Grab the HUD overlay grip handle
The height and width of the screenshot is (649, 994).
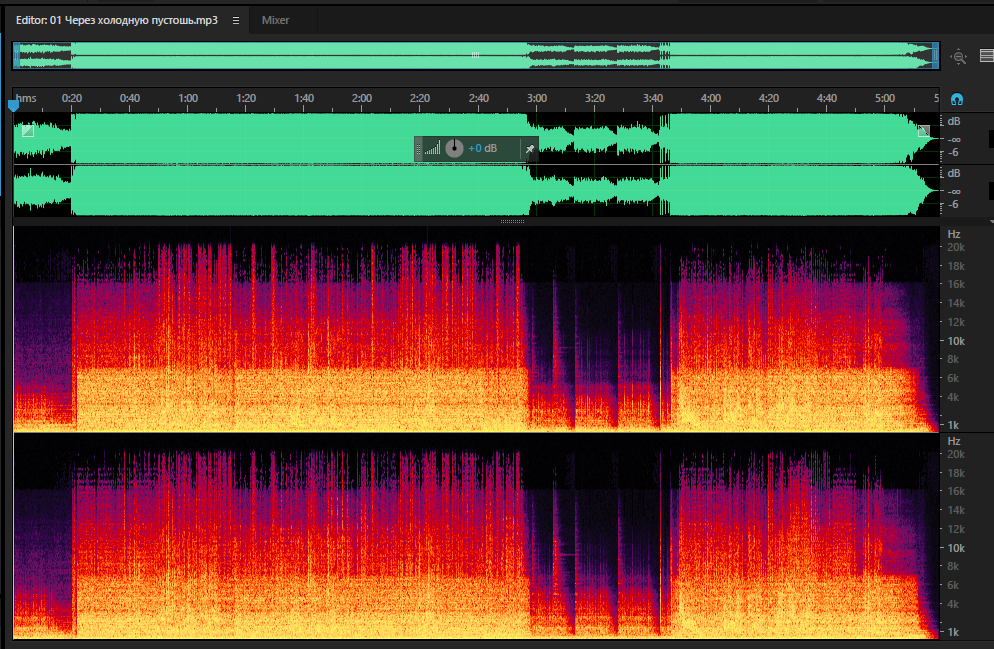pos(418,149)
